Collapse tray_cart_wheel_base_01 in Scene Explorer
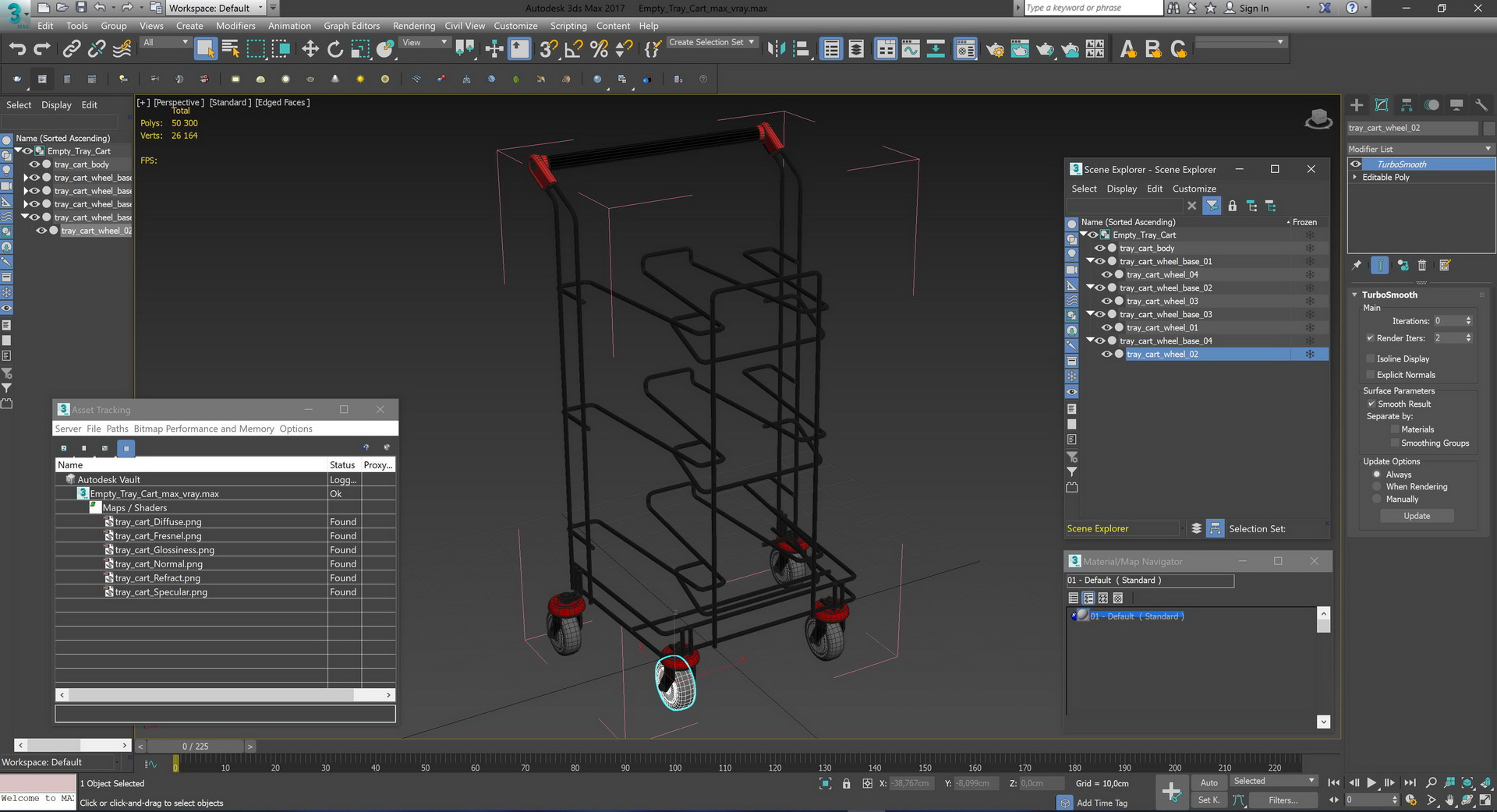 [1091, 261]
